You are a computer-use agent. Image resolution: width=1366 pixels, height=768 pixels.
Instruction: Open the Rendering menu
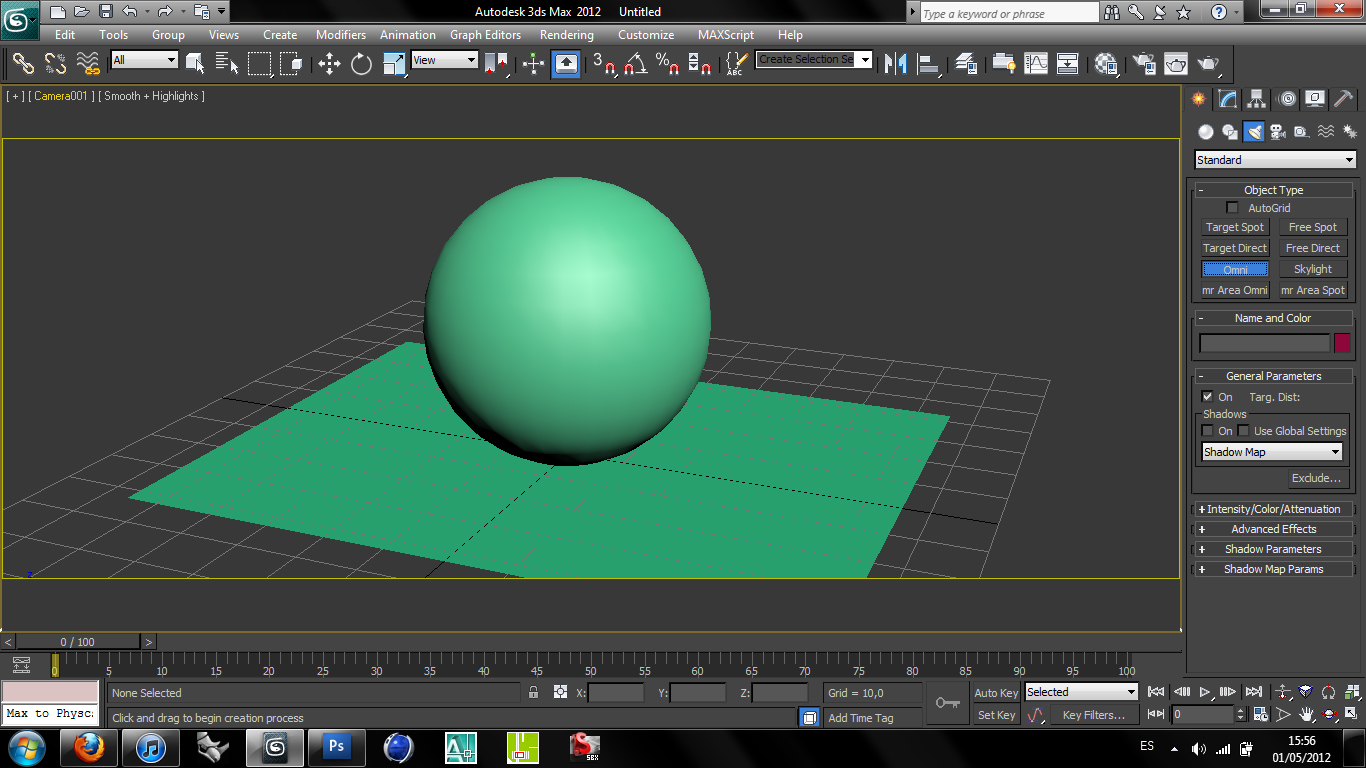pyautogui.click(x=566, y=35)
